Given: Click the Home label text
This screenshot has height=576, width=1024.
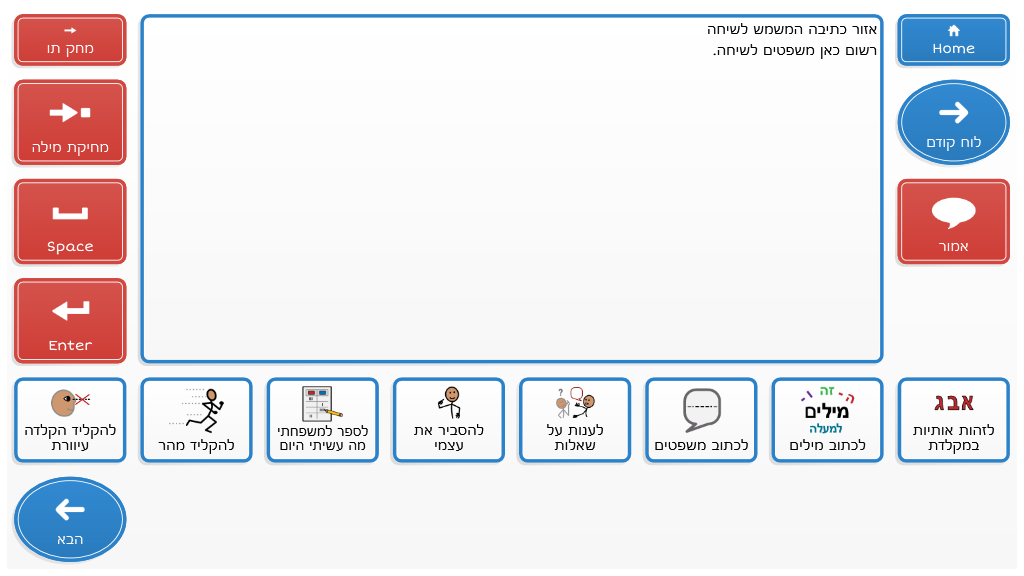Looking at the screenshot, I should [953, 48].
